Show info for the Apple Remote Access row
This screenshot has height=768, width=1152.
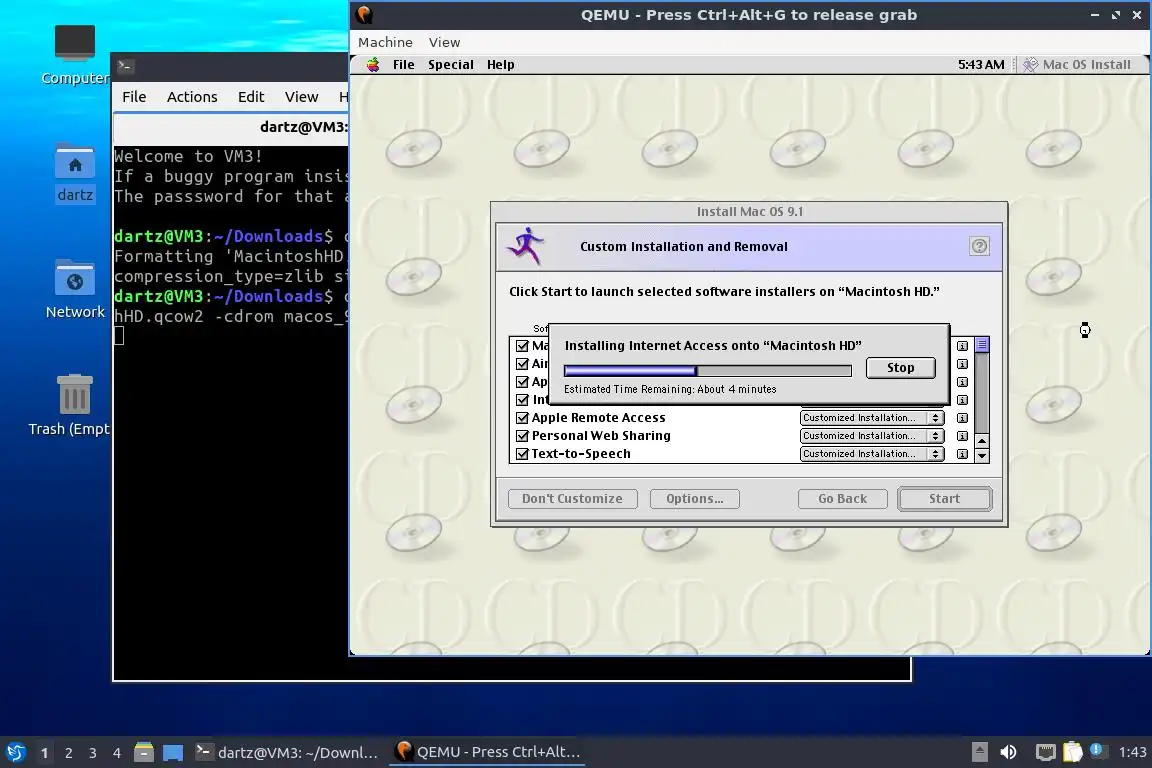[962, 417]
